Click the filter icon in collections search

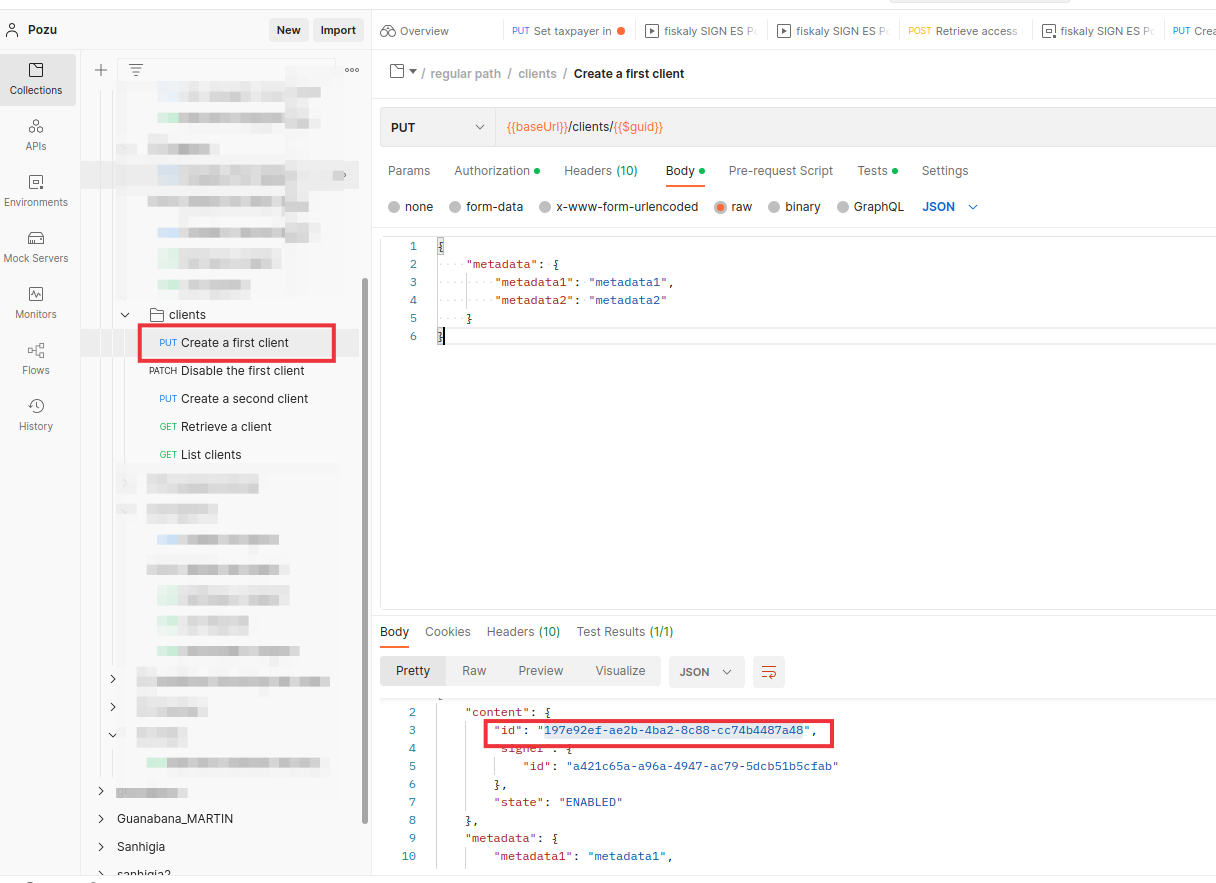pyautogui.click(x=136, y=70)
